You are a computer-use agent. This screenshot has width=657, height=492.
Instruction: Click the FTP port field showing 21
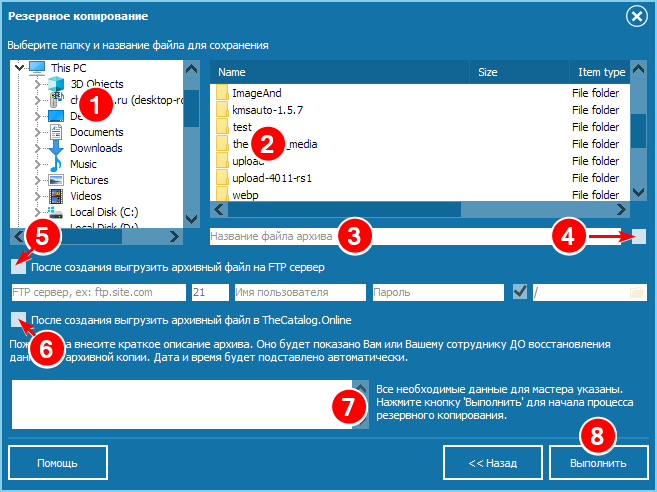[210, 292]
